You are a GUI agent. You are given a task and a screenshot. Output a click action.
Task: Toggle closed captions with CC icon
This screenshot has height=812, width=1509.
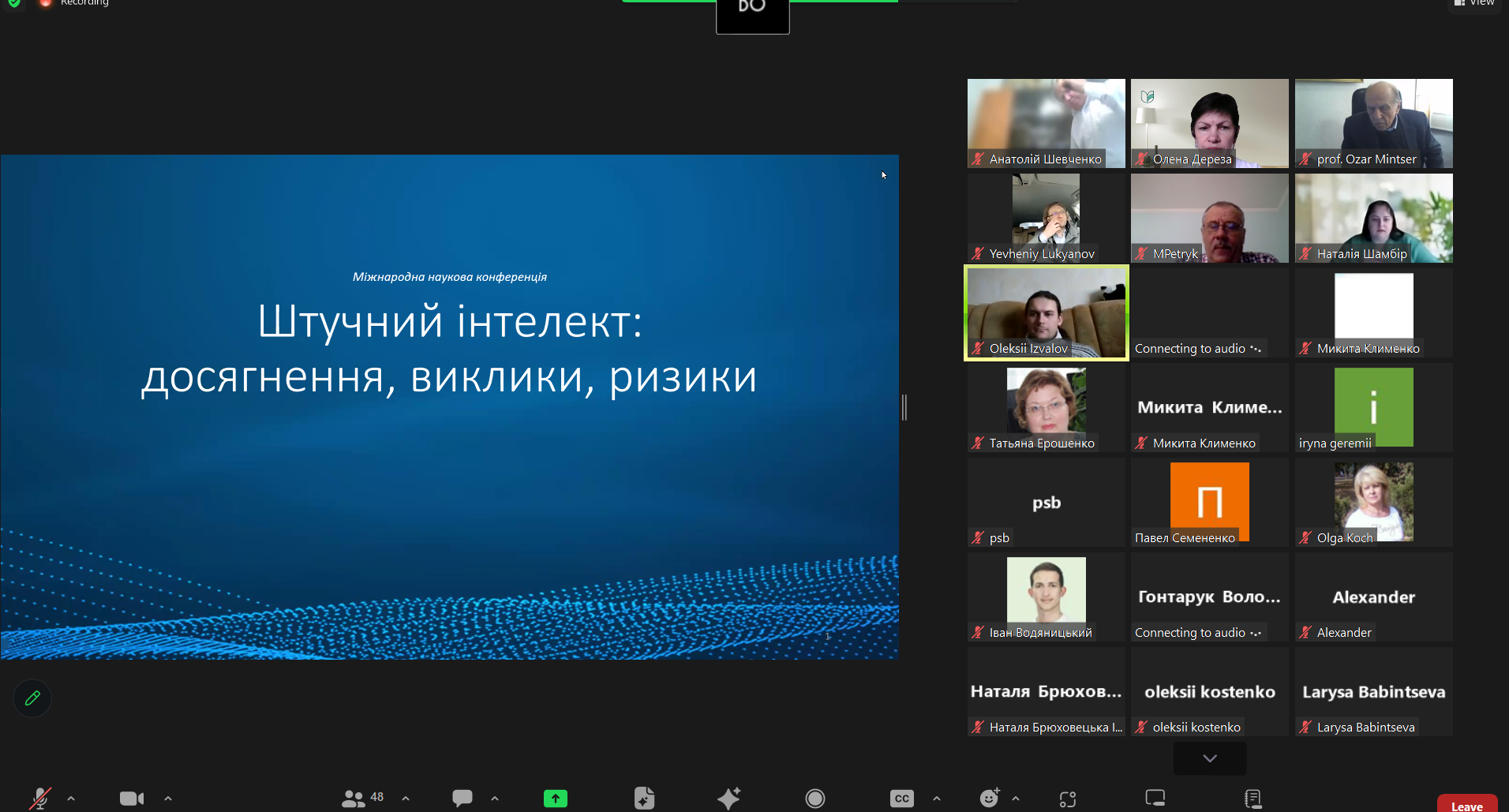(x=902, y=799)
